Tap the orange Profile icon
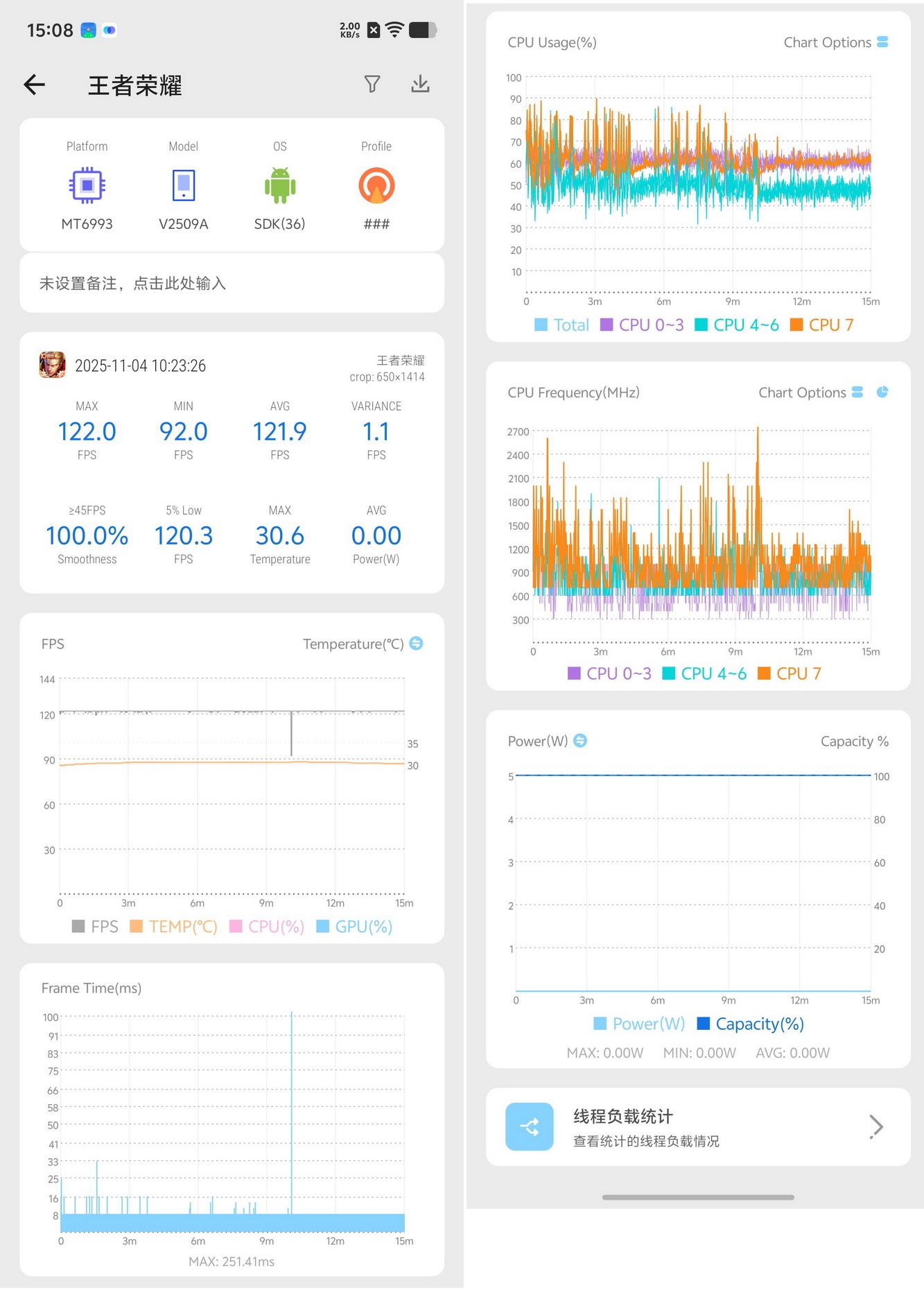 coord(376,185)
